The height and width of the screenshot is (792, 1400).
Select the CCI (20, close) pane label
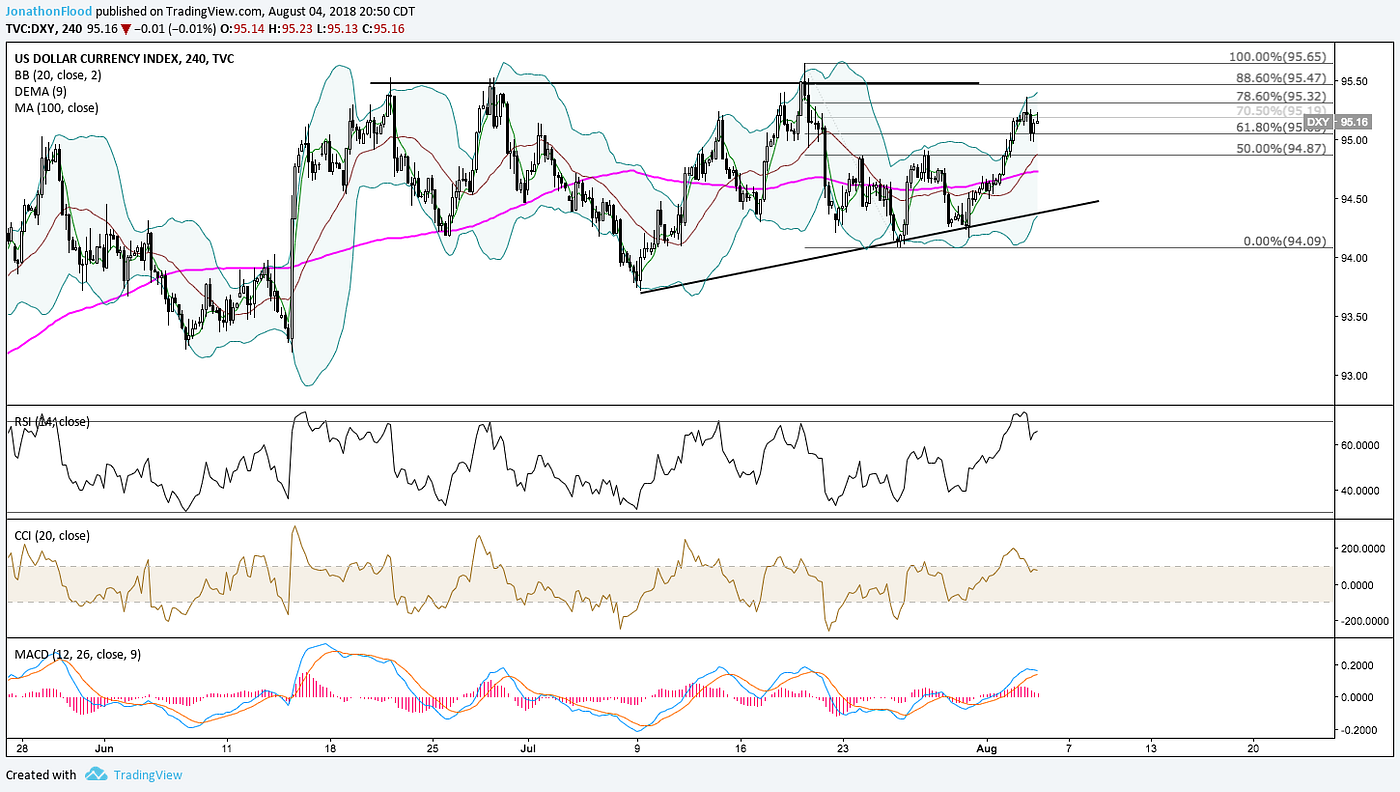[x=52, y=536]
